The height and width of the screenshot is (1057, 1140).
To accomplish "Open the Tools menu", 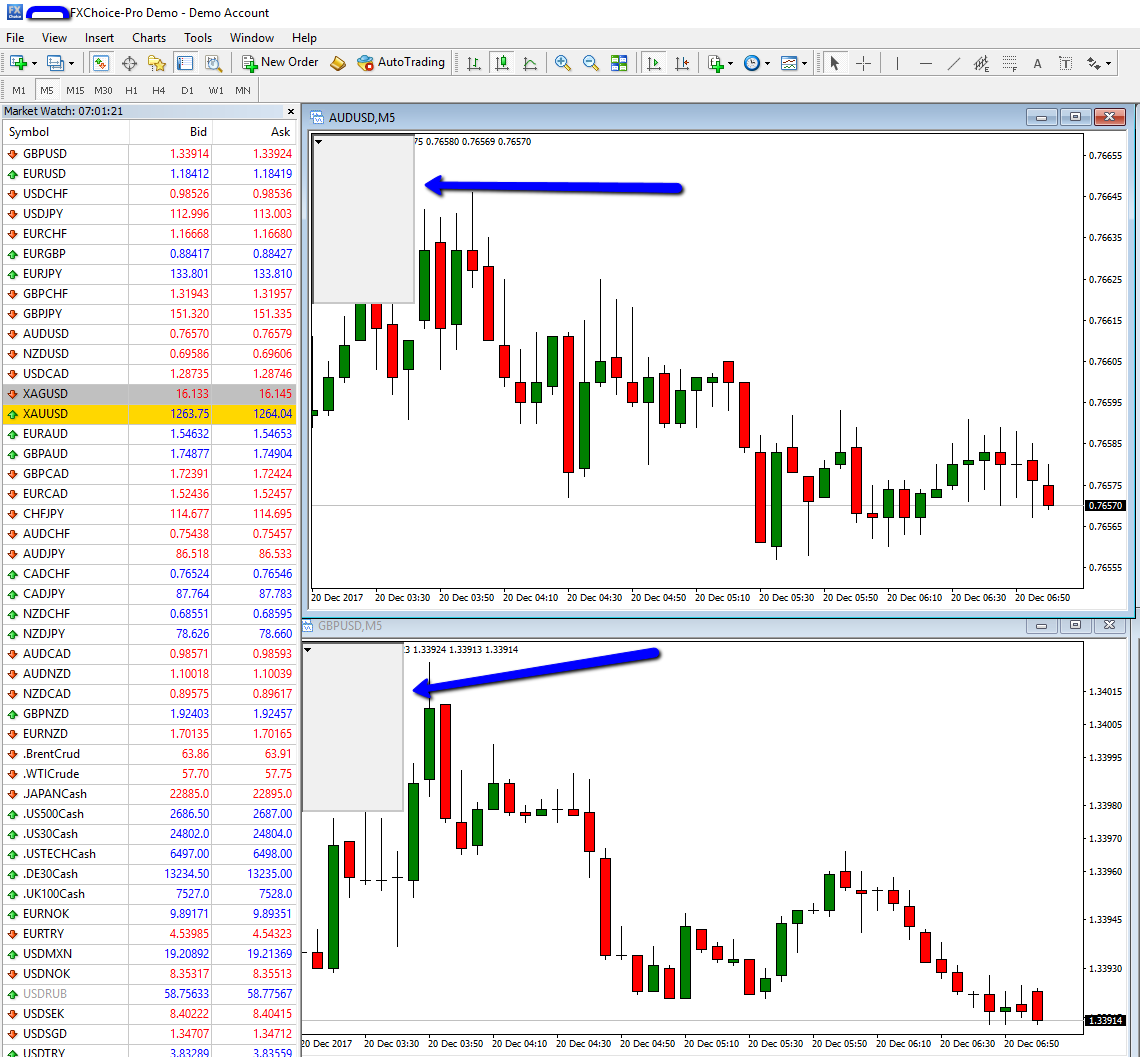I will point(198,38).
